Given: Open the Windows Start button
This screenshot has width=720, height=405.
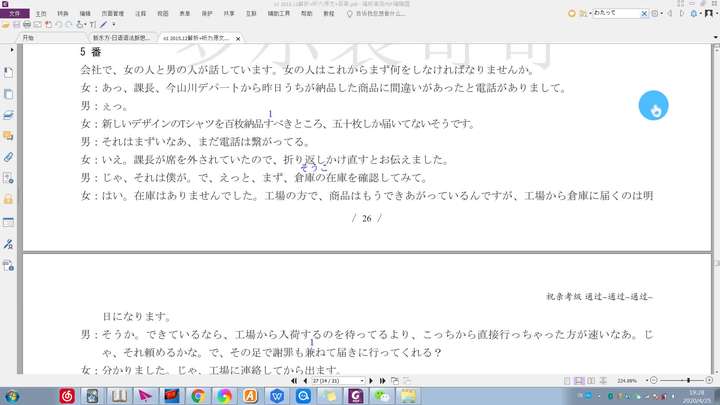Looking at the screenshot, I should click(12, 396).
